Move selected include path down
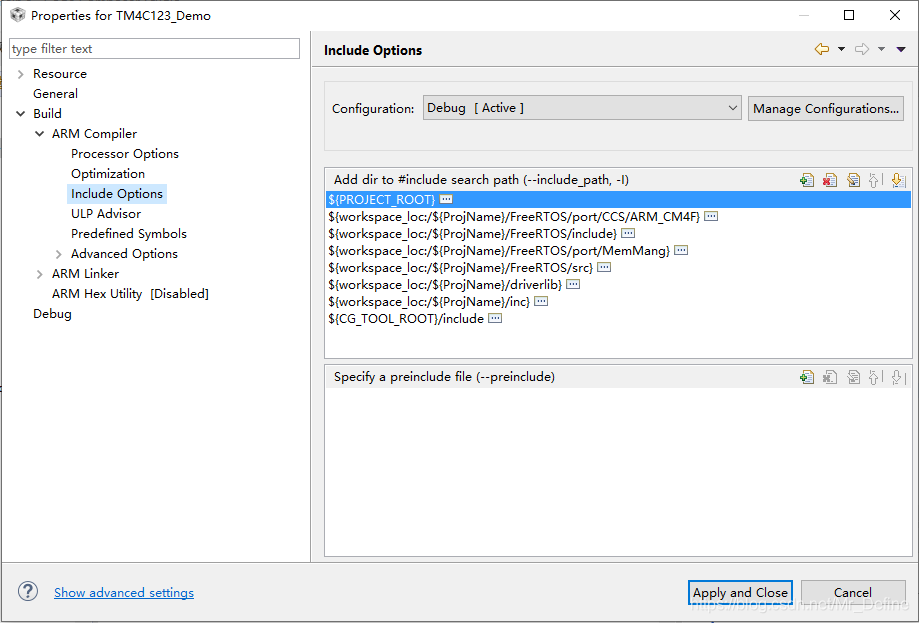 point(898,180)
